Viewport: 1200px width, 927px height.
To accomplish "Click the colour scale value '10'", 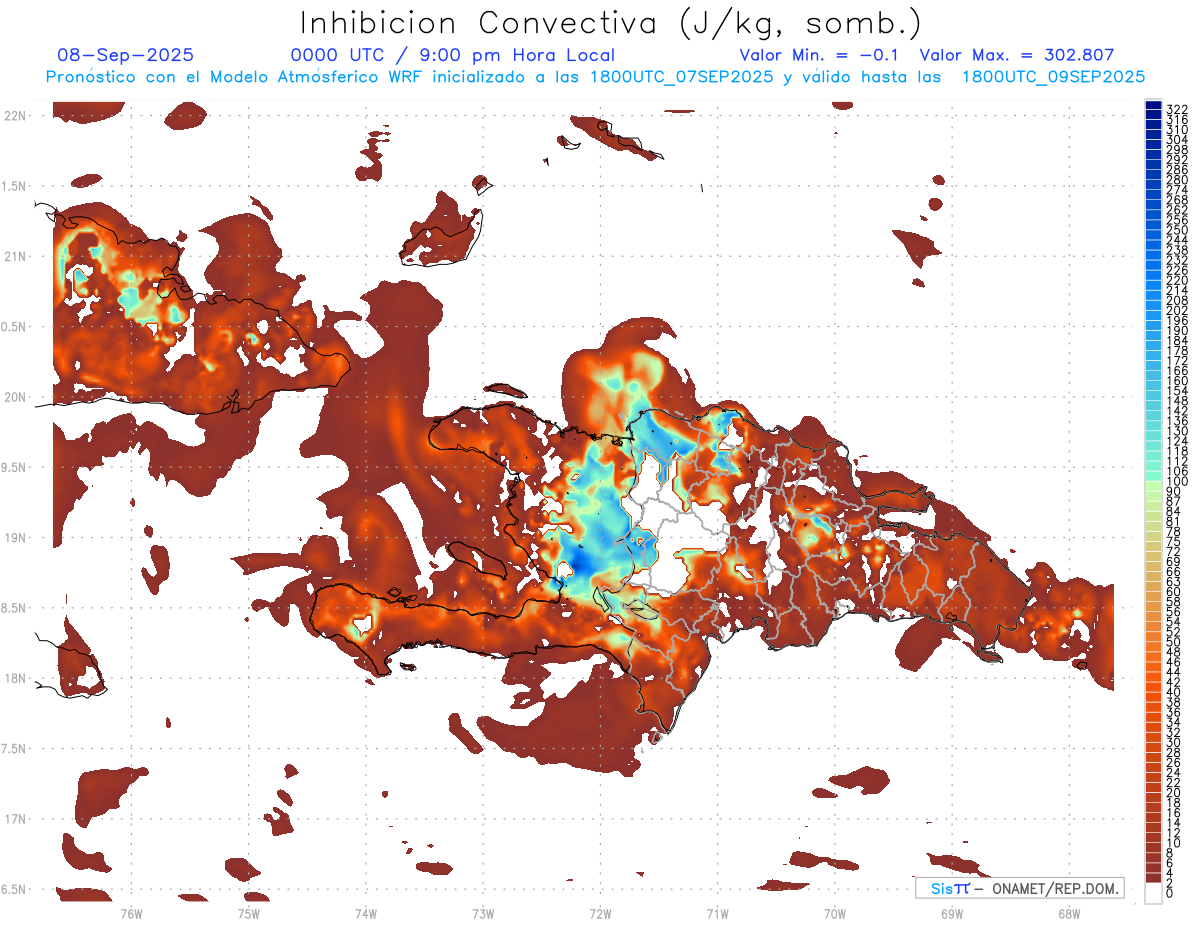I will pos(1174,843).
